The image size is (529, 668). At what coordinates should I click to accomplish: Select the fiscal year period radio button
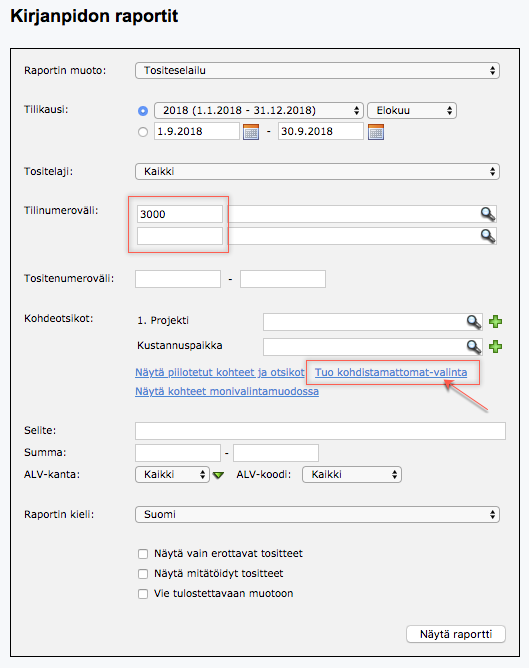tap(143, 111)
